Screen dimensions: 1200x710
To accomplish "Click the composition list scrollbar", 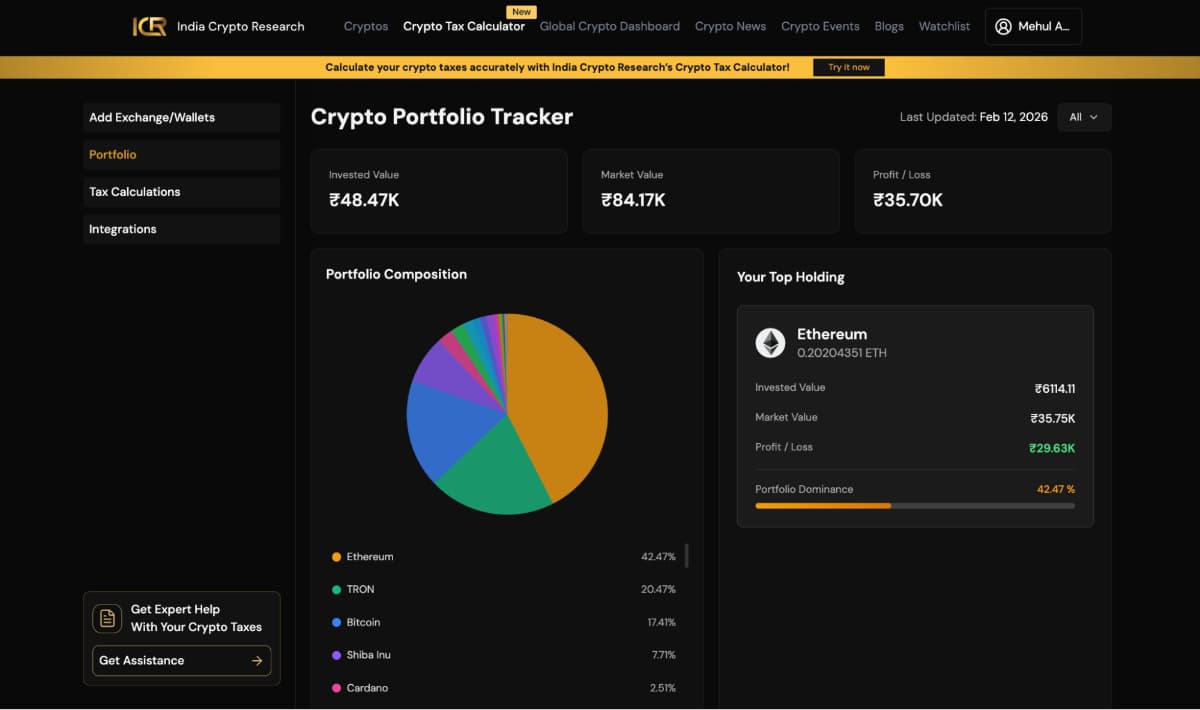I will pyautogui.click(x=686, y=556).
